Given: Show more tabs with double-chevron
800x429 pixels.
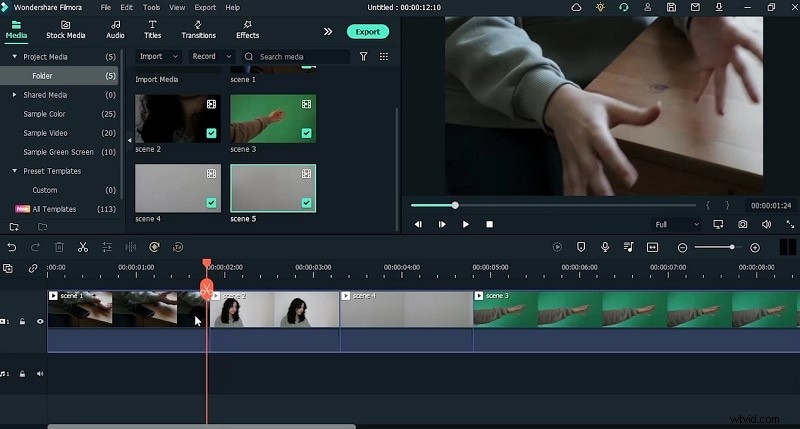Looking at the screenshot, I should click(x=328, y=32).
